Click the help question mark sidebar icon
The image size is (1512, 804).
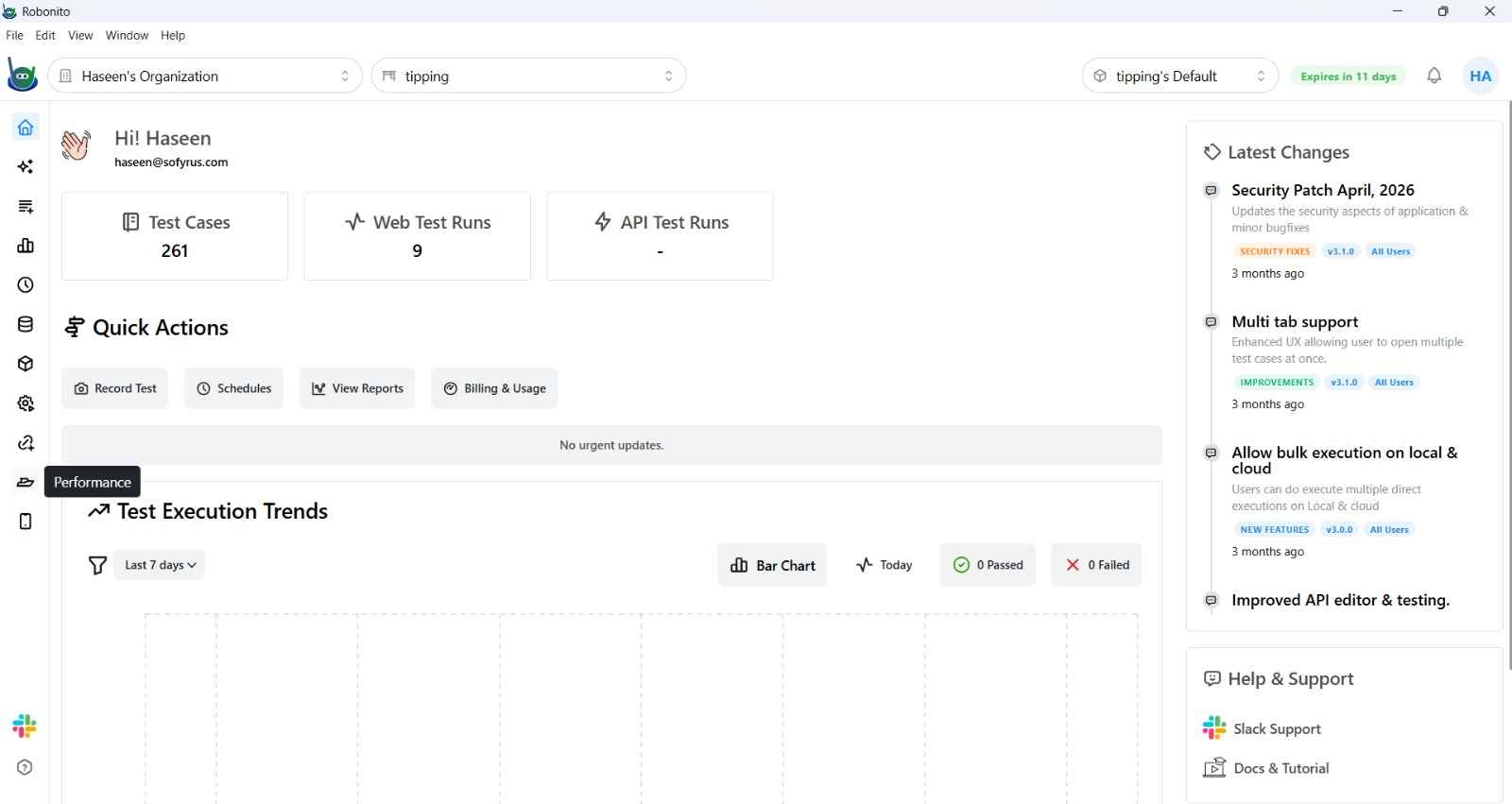click(x=25, y=767)
